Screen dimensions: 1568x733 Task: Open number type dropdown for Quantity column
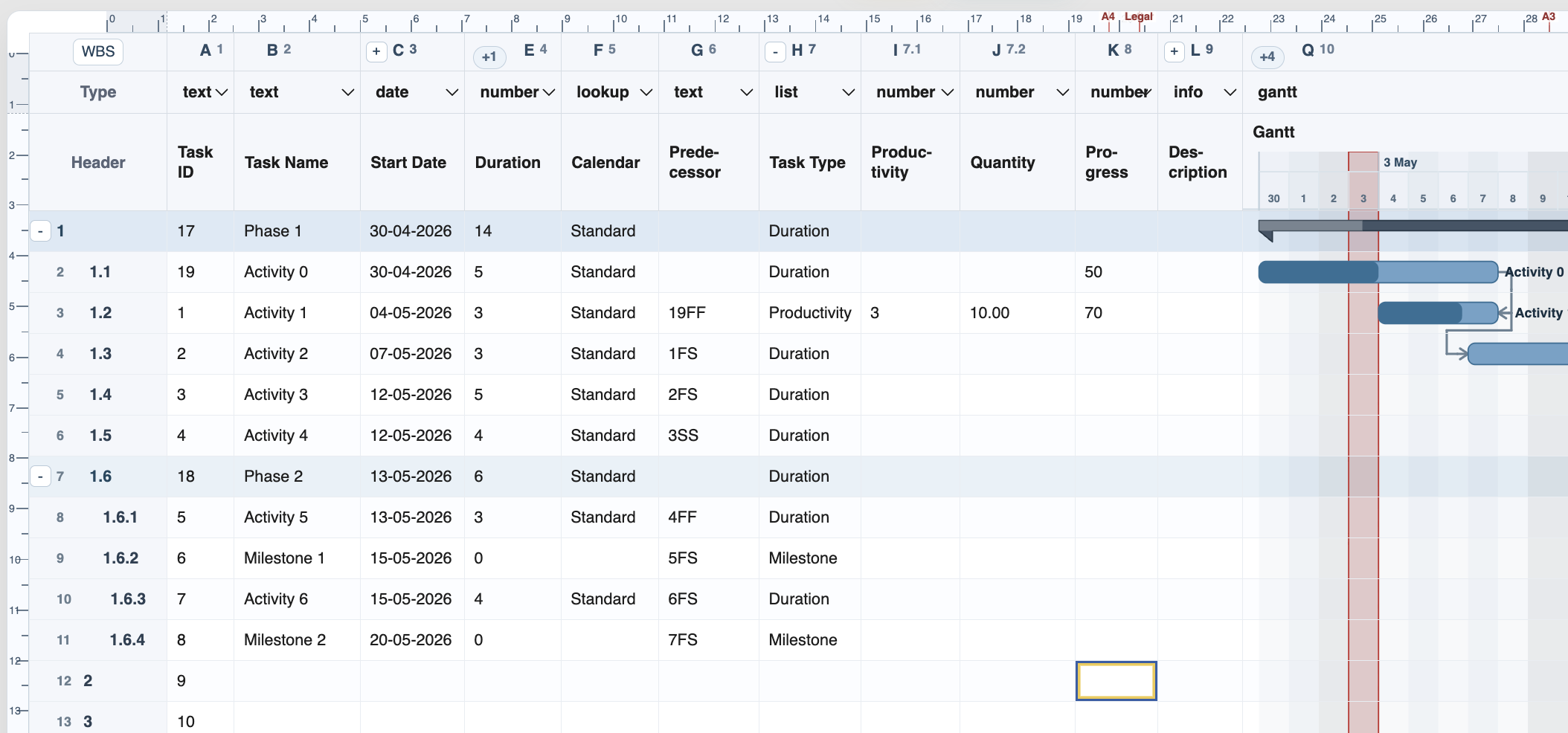[1063, 92]
